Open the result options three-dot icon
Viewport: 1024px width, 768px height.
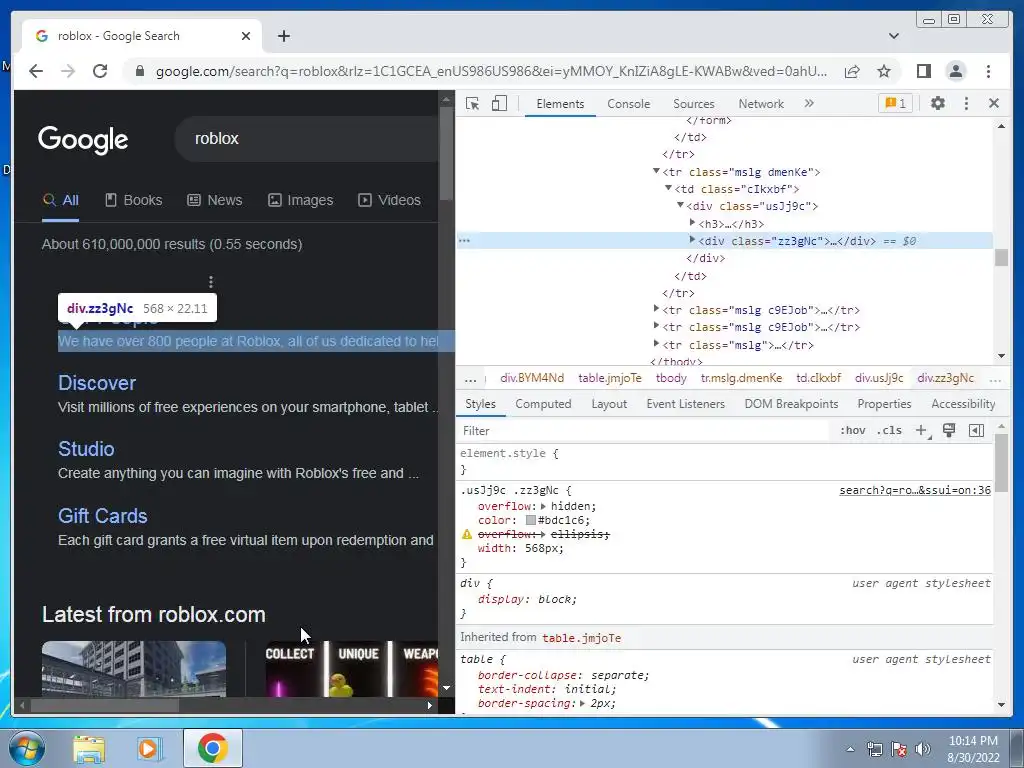click(210, 281)
